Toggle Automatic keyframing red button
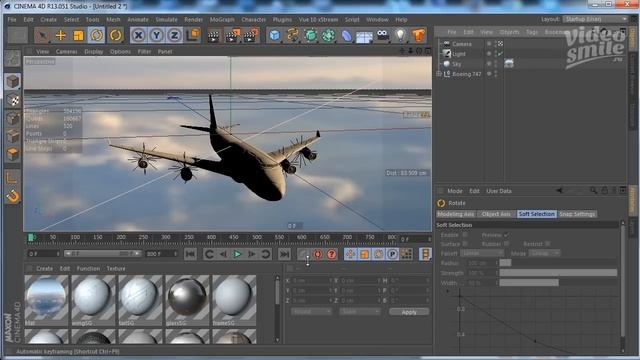This screenshot has width=640, height=360. click(x=317, y=254)
